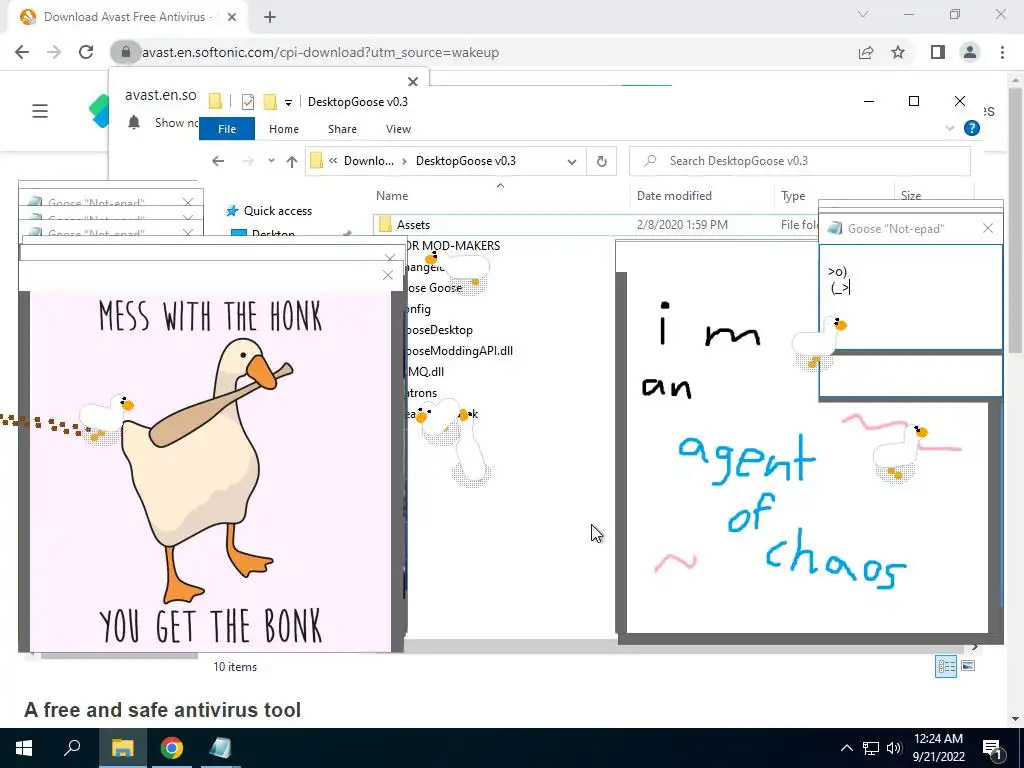Open Softonic hamburger menu

point(40,111)
